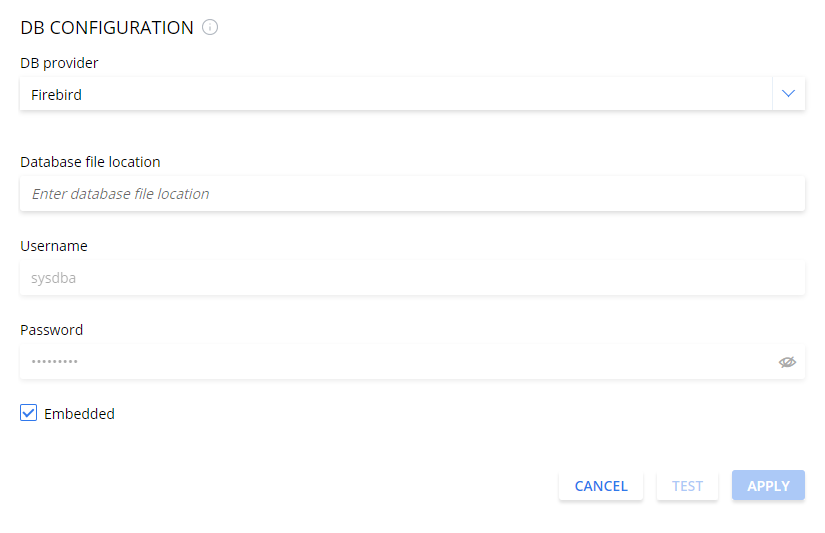825x533 pixels.
Task: Click the password dots text
Action: 55,362
